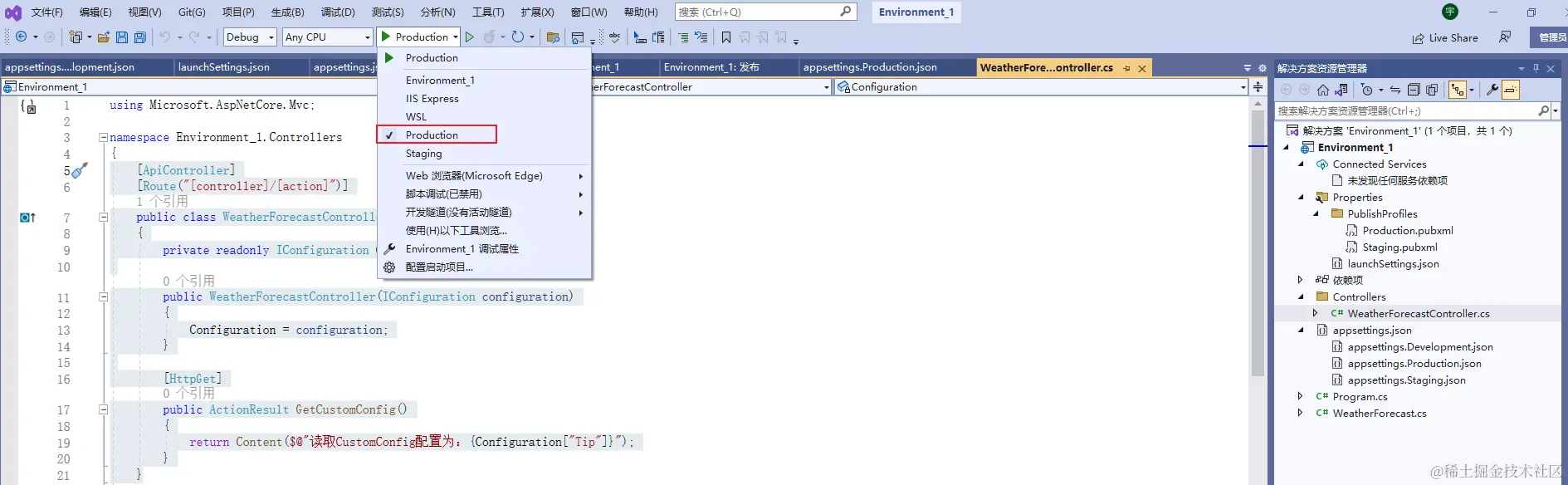Click the top 搜索 (Ctrl+Q) search box

pyautogui.click(x=765, y=12)
